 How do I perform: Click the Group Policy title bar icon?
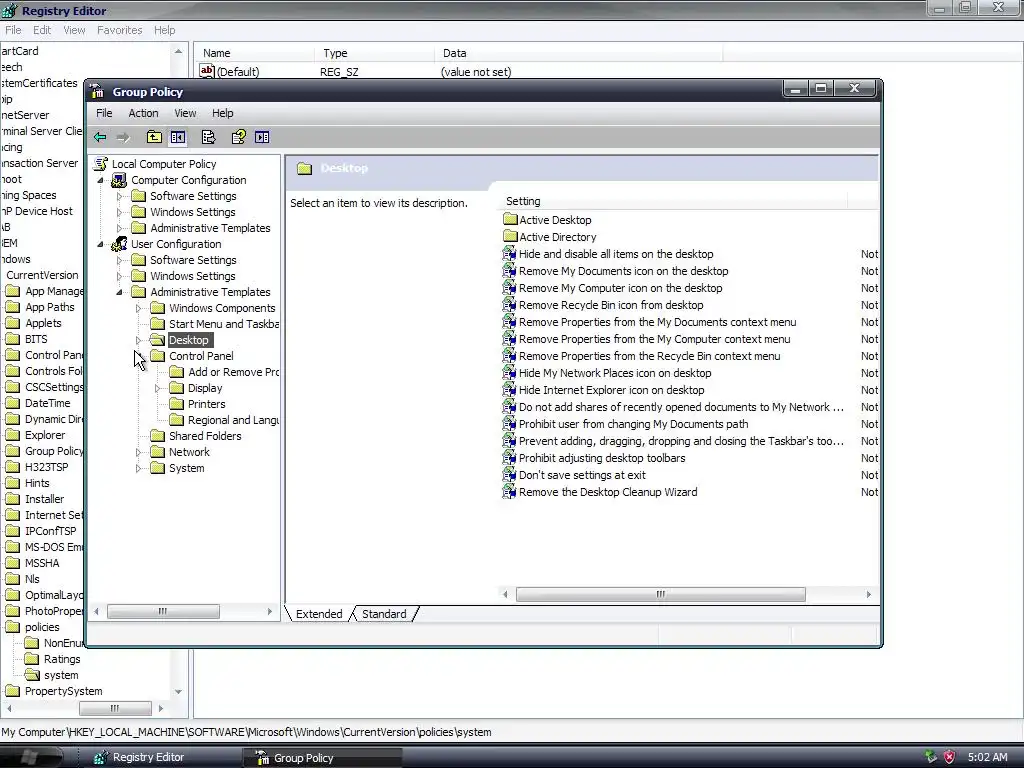click(x=97, y=91)
